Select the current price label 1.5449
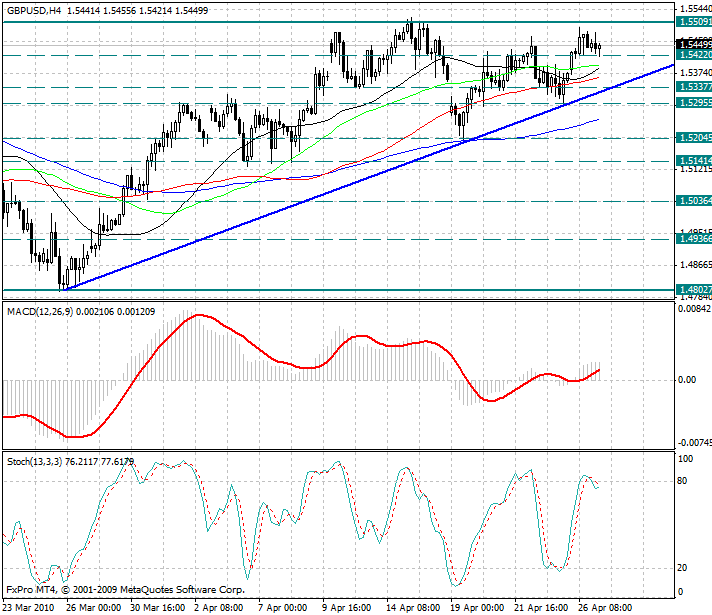712x615 pixels. point(694,44)
